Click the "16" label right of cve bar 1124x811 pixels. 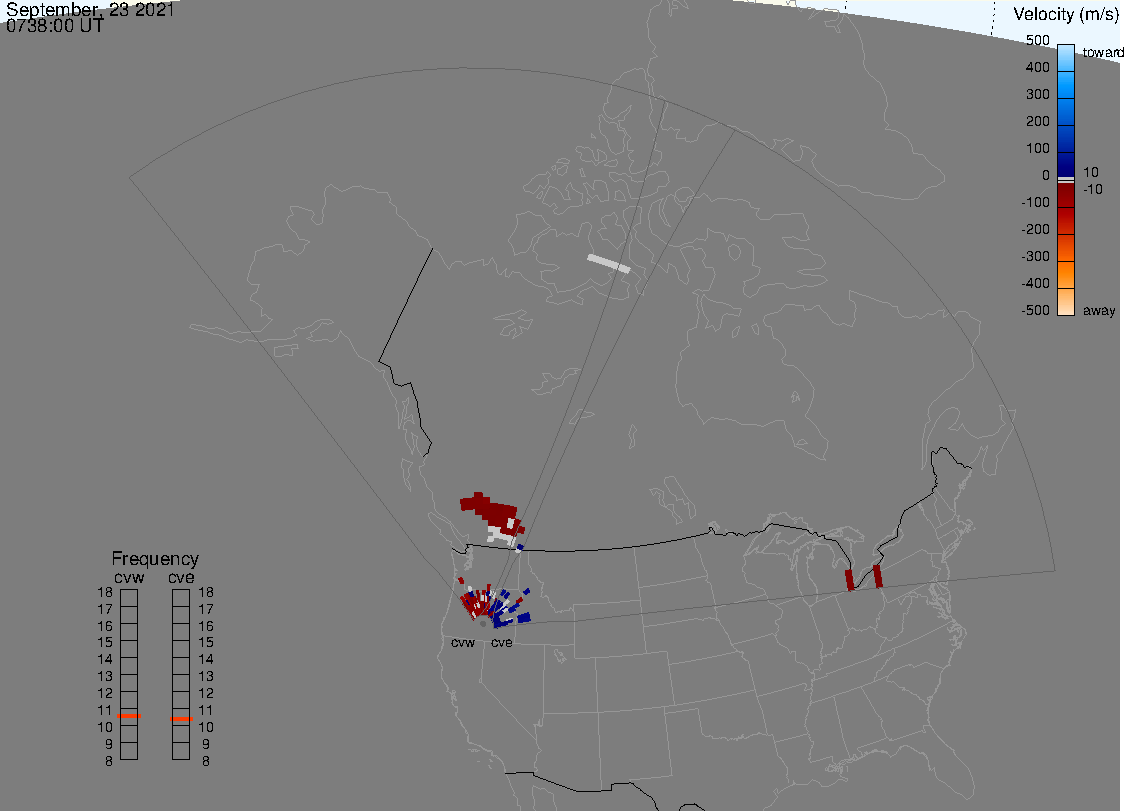point(206,625)
